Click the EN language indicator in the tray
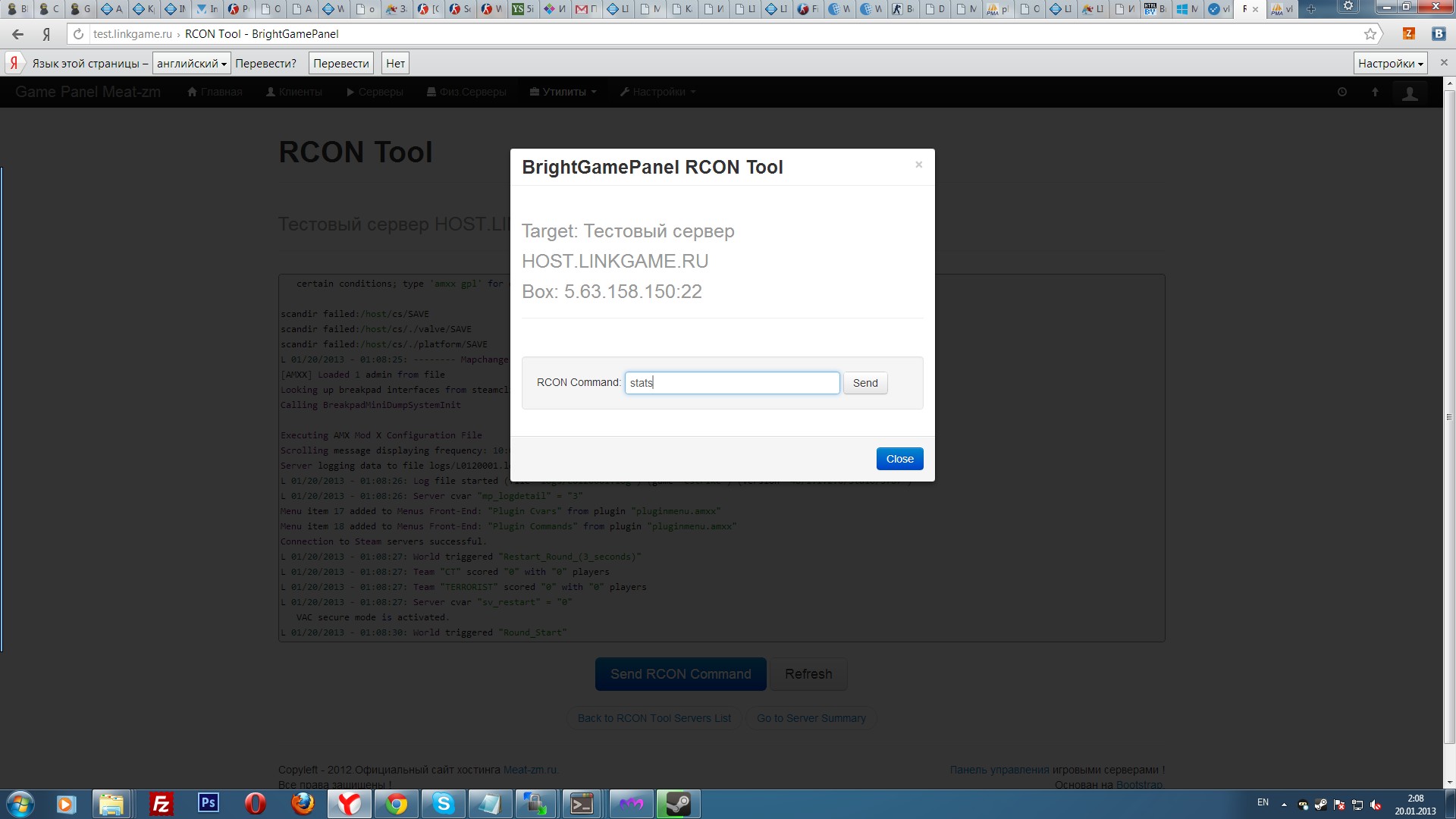 pyautogui.click(x=1263, y=802)
